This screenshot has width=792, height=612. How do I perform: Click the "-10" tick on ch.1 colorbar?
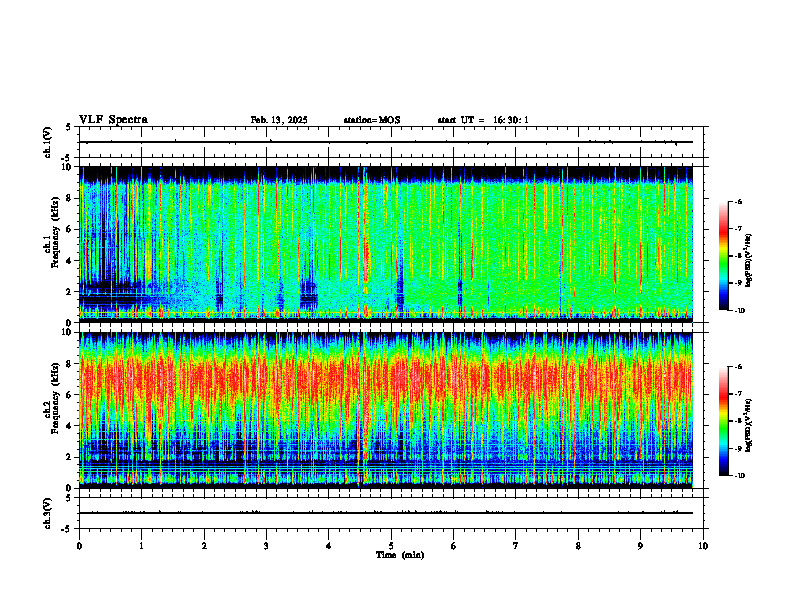click(740, 311)
